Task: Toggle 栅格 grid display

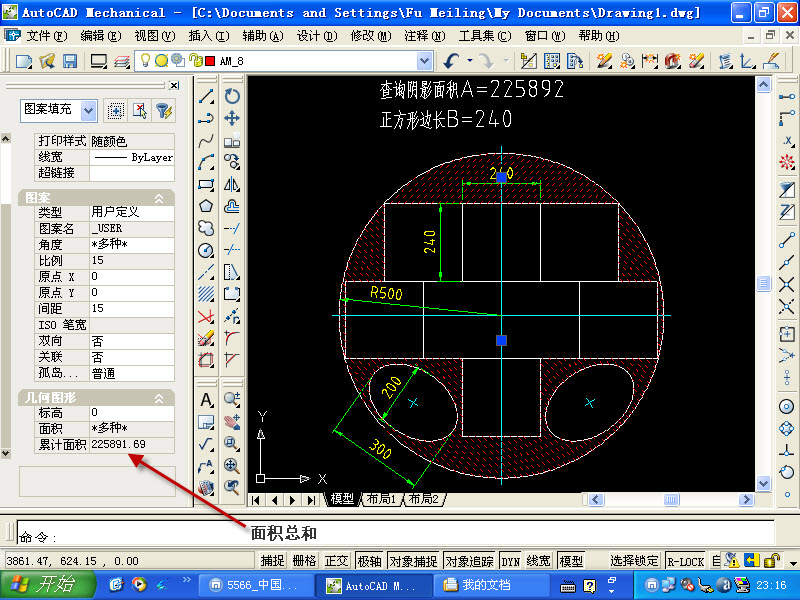Action: (x=305, y=561)
